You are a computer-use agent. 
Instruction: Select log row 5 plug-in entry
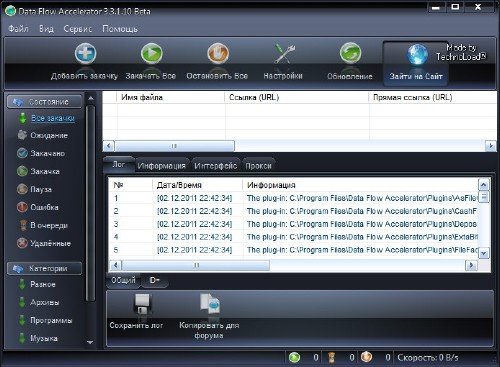click(x=293, y=250)
